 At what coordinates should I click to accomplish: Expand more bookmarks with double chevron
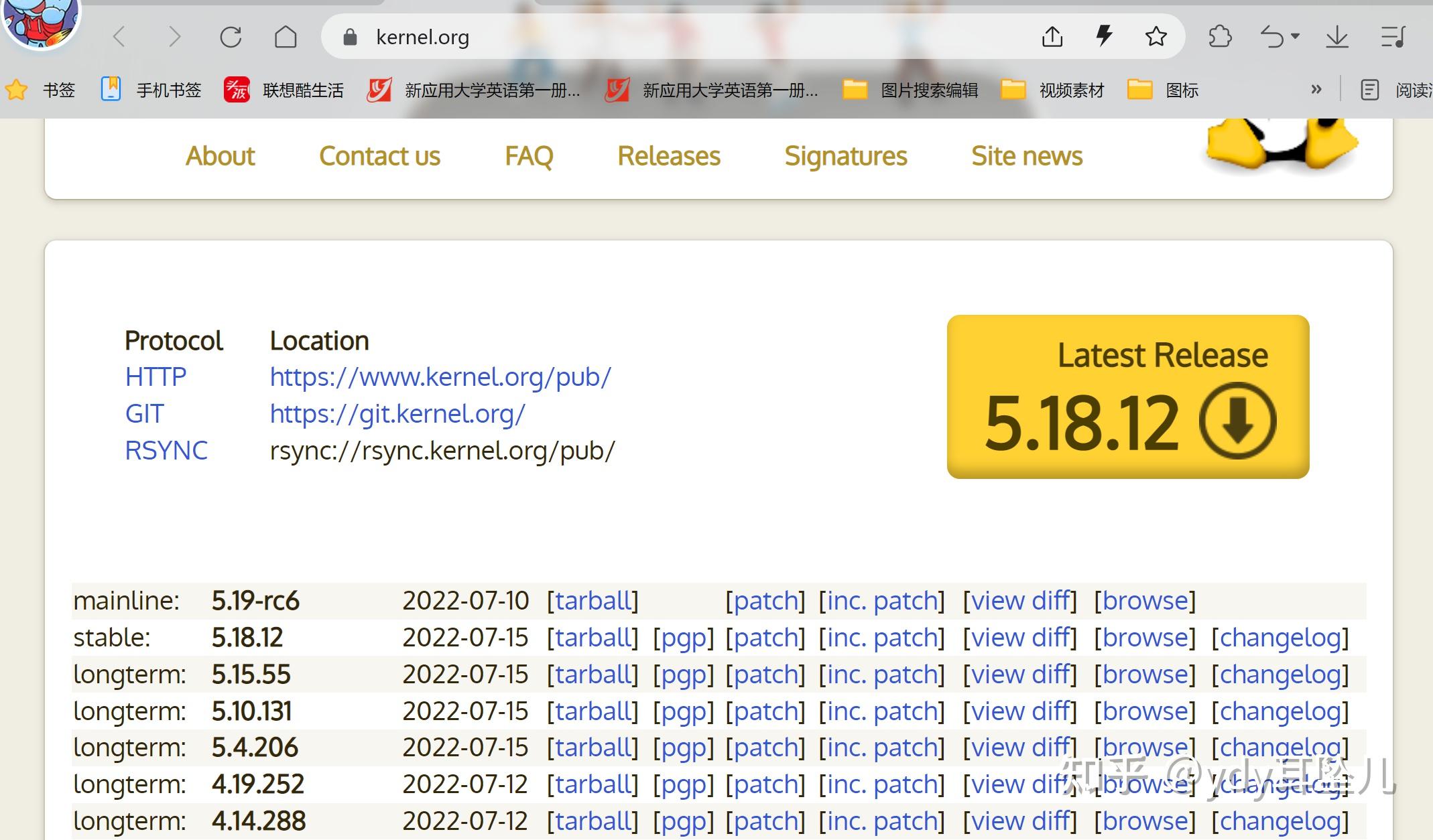pyautogui.click(x=1316, y=89)
